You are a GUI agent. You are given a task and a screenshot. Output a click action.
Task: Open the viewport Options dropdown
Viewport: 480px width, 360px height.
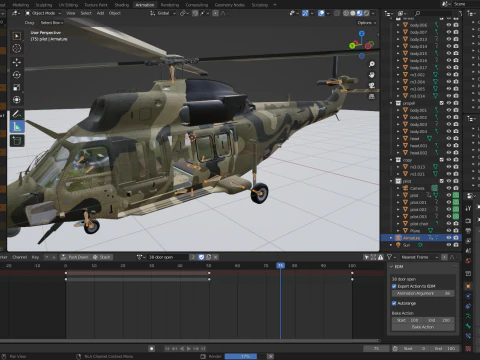coord(367,23)
